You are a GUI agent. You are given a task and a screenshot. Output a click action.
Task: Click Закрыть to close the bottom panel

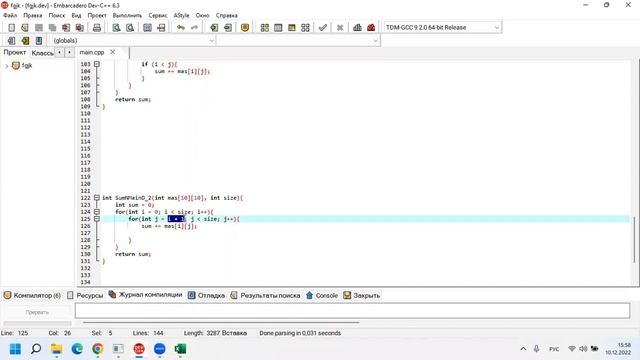(x=362, y=295)
